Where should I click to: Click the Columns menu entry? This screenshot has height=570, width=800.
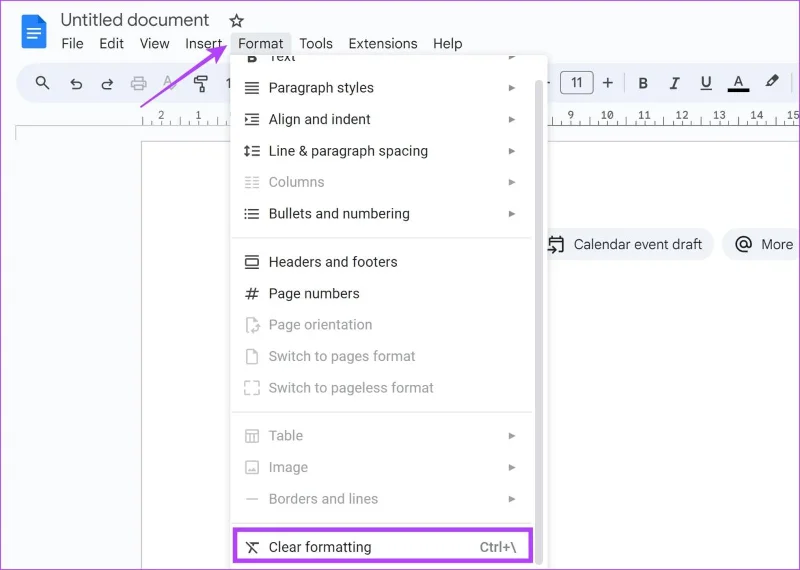pyautogui.click(x=381, y=182)
